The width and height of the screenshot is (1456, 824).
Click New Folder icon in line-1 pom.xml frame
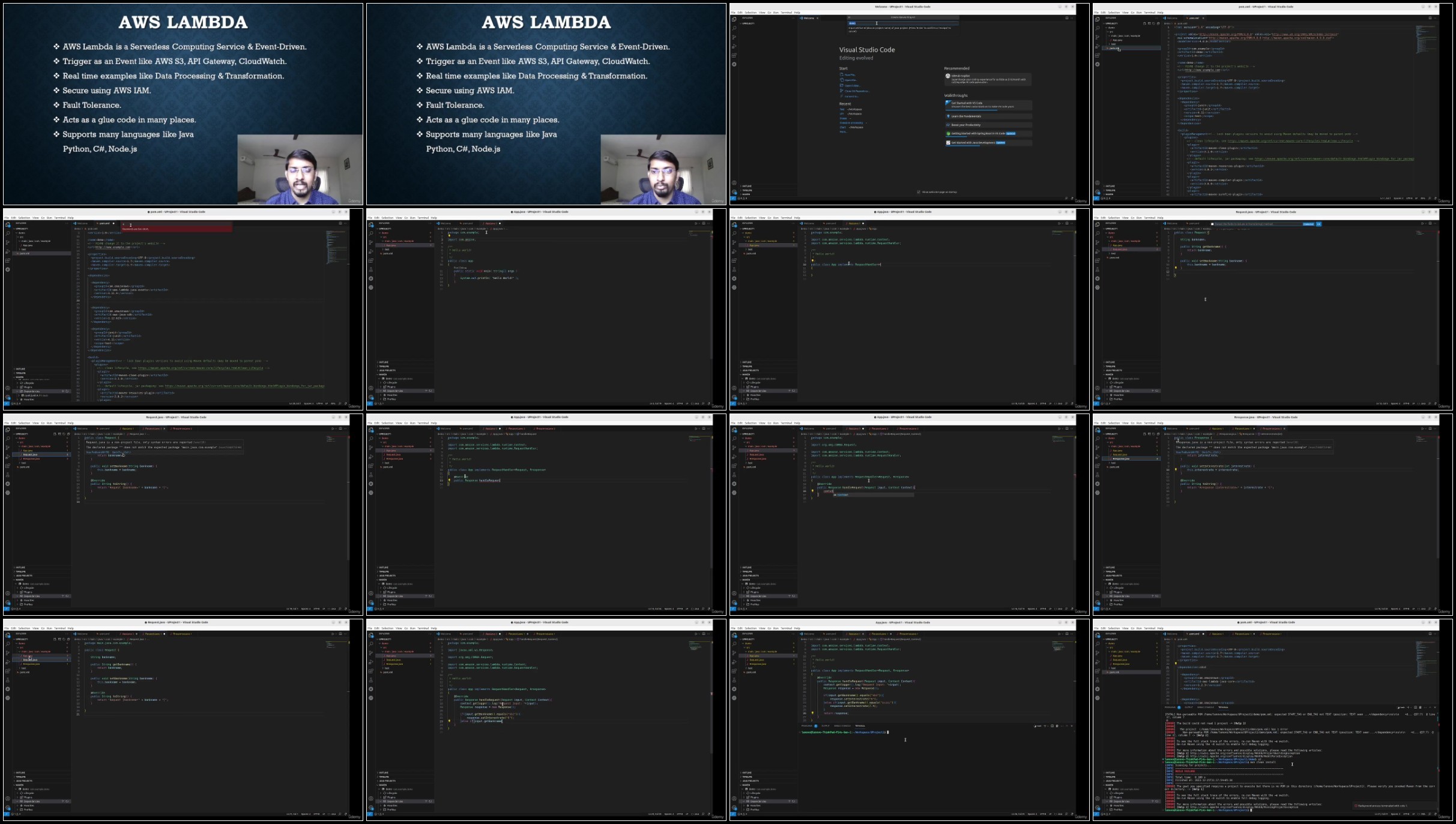coord(1149,23)
